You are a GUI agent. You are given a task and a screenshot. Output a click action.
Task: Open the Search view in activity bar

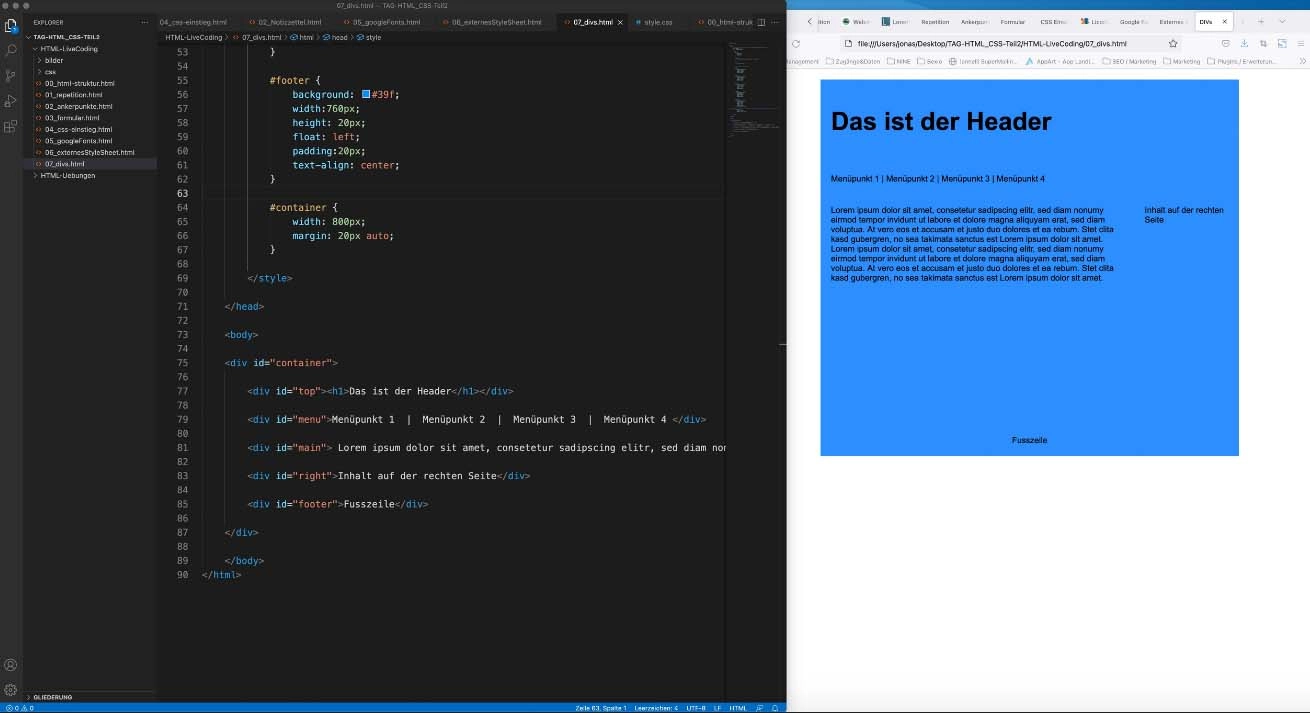(x=11, y=49)
